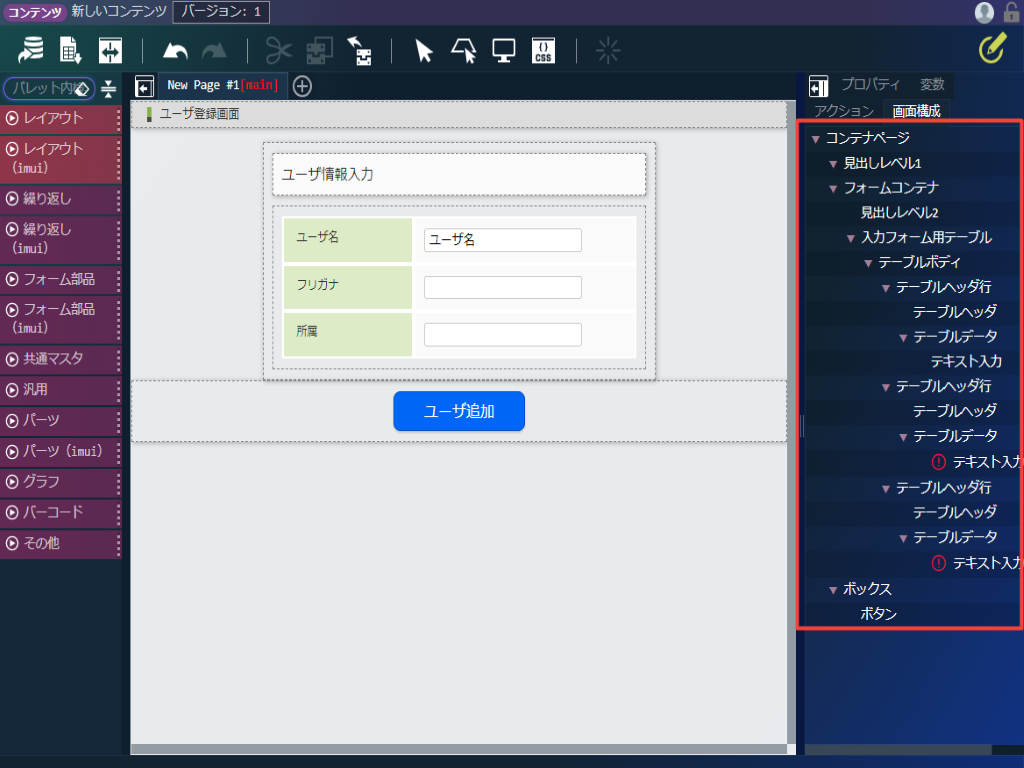Collapse the フォームコンテナ tree node
1024x768 pixels.
click(x=833, y=189)
